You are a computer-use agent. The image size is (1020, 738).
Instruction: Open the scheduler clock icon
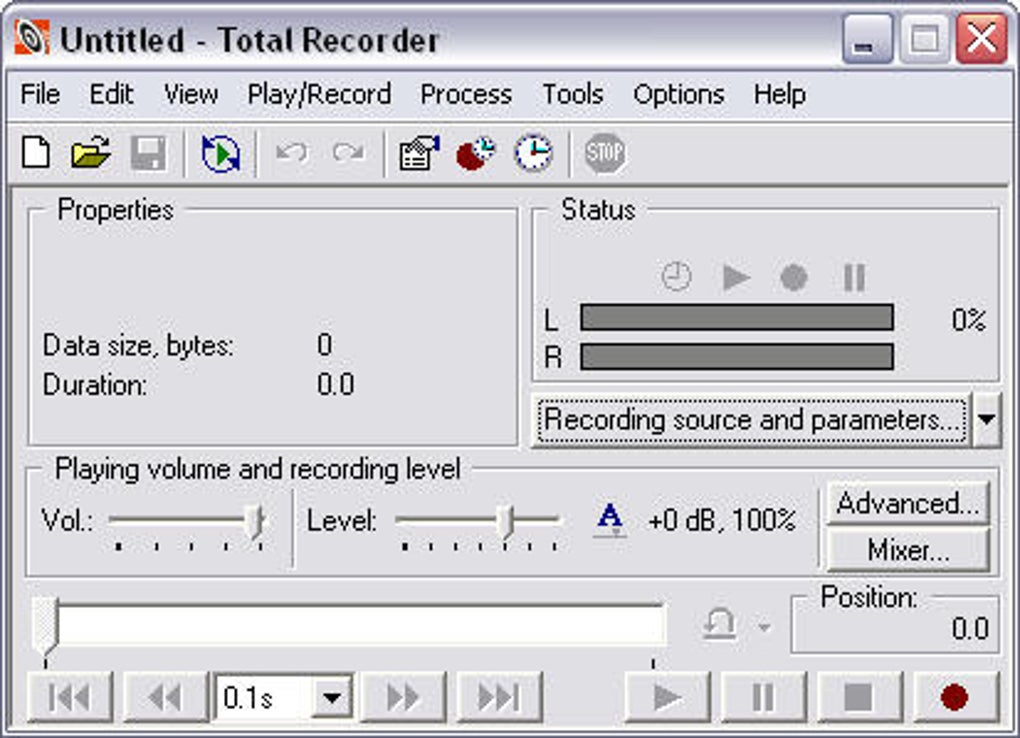point(533,153)
